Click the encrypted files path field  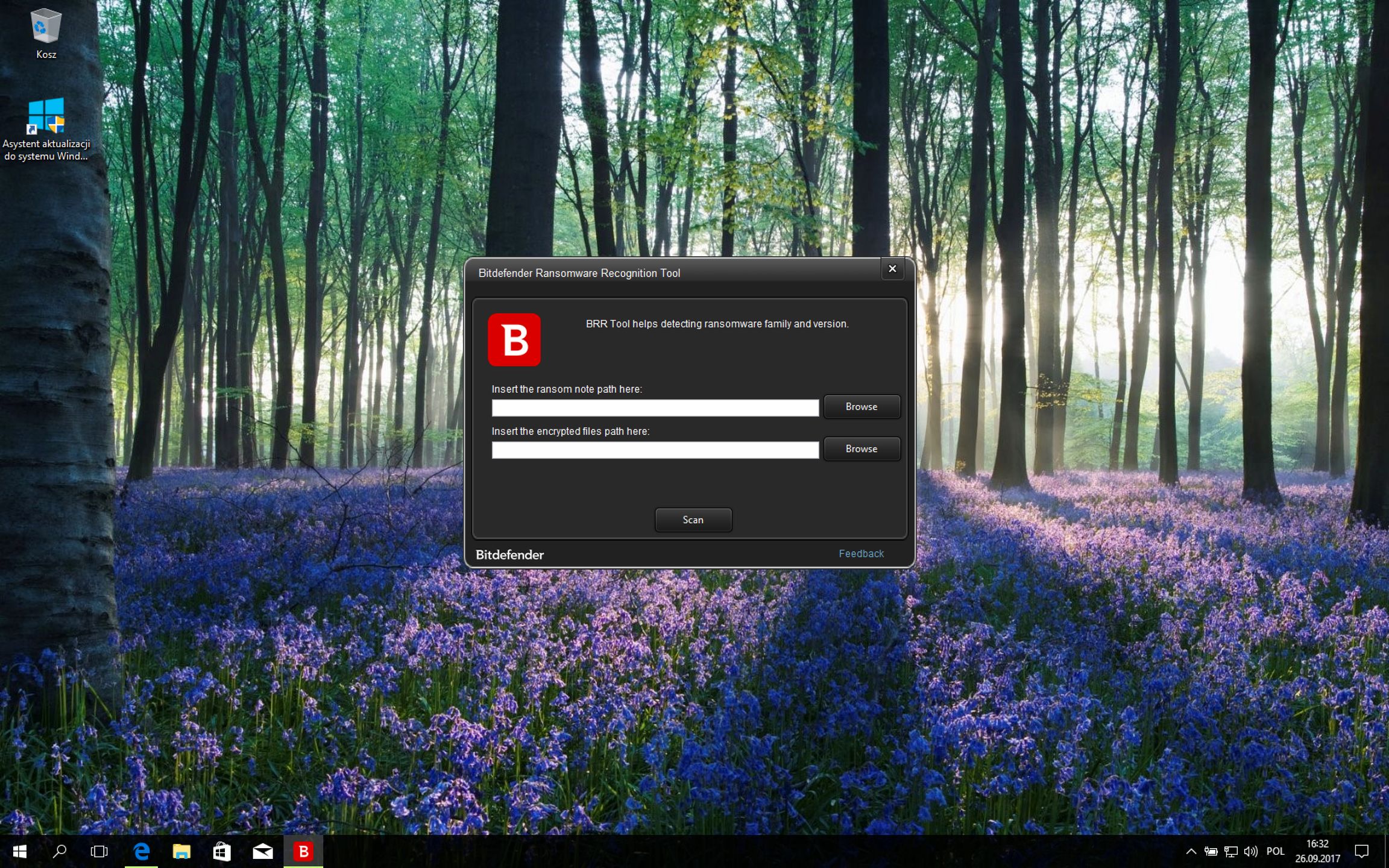(x=655, y=450)
